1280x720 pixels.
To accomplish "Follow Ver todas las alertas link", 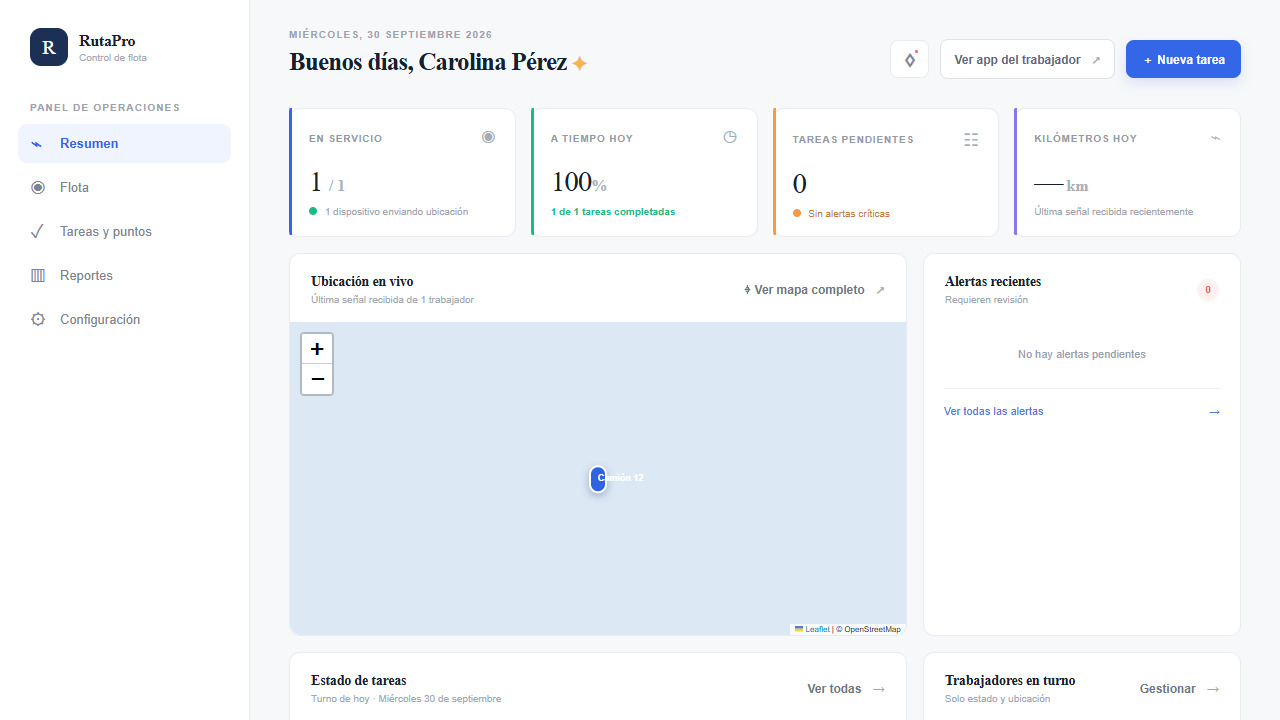I will [x=1082, y=411].
